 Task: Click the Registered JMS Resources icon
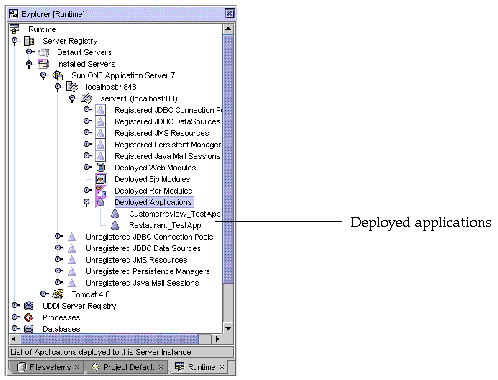100,133
